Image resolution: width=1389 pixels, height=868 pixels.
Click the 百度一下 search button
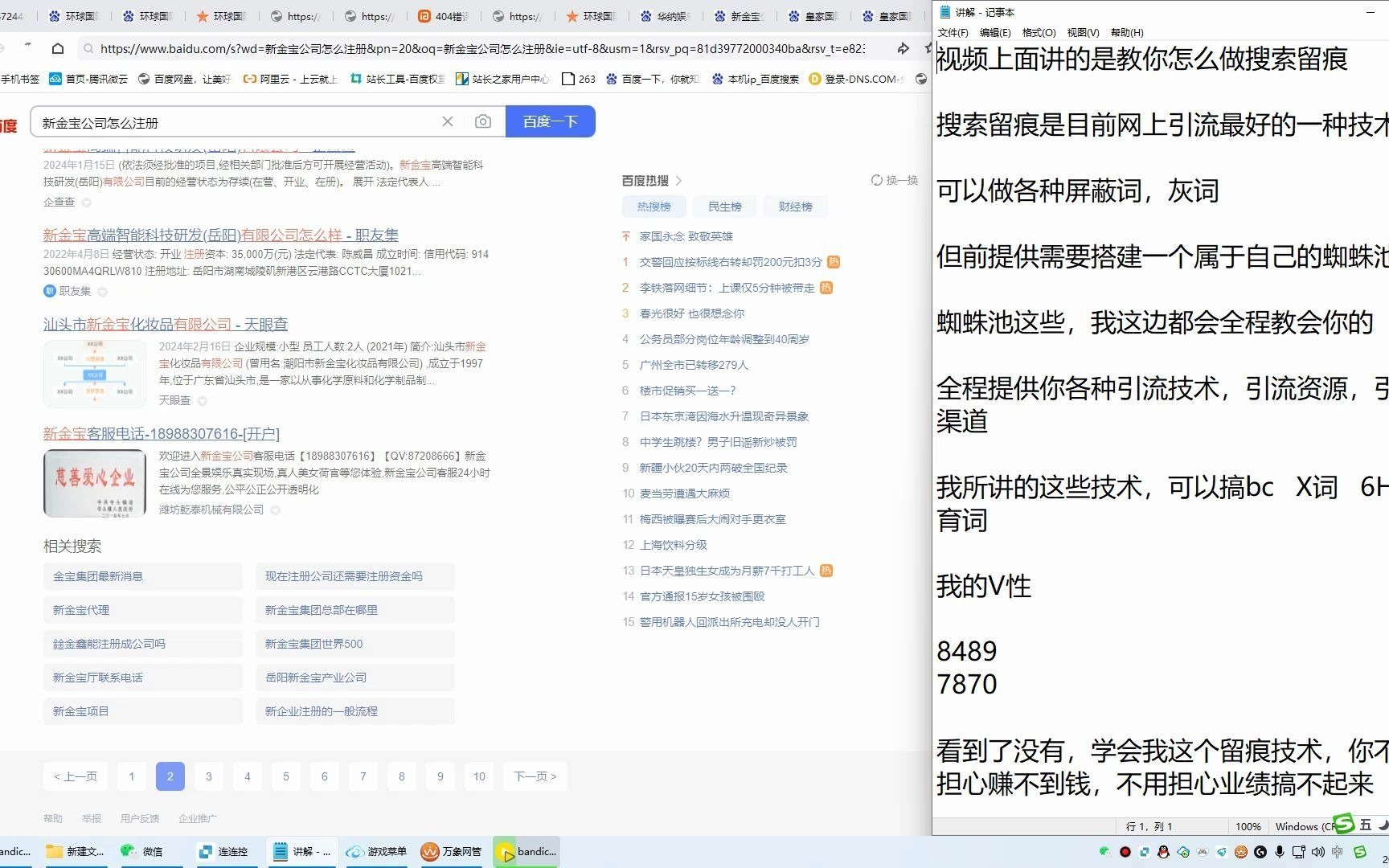pyautogui.click(x=551, y=121)
